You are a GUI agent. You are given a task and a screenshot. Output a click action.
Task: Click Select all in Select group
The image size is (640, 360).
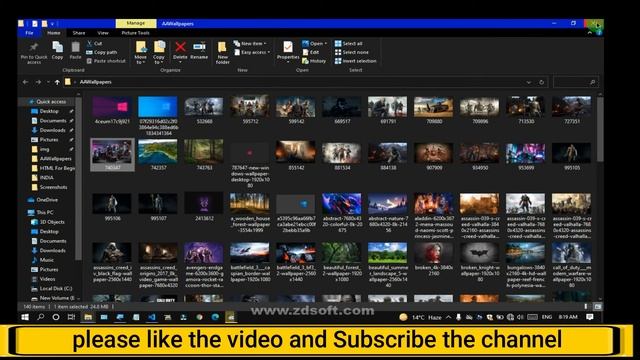click(x=349, y=43)
